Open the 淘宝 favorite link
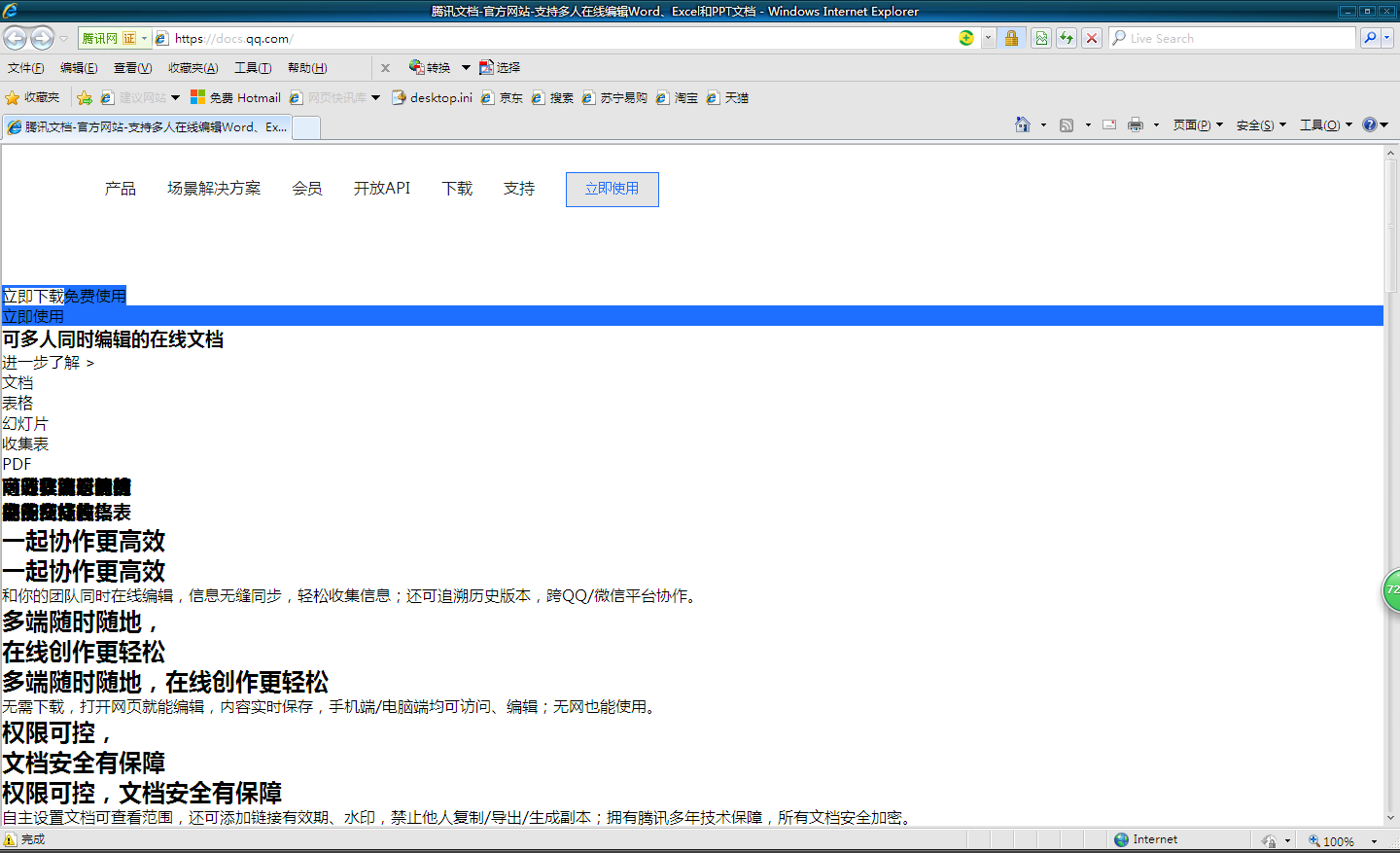1400x853 pixels. click(x=677, y=97)
